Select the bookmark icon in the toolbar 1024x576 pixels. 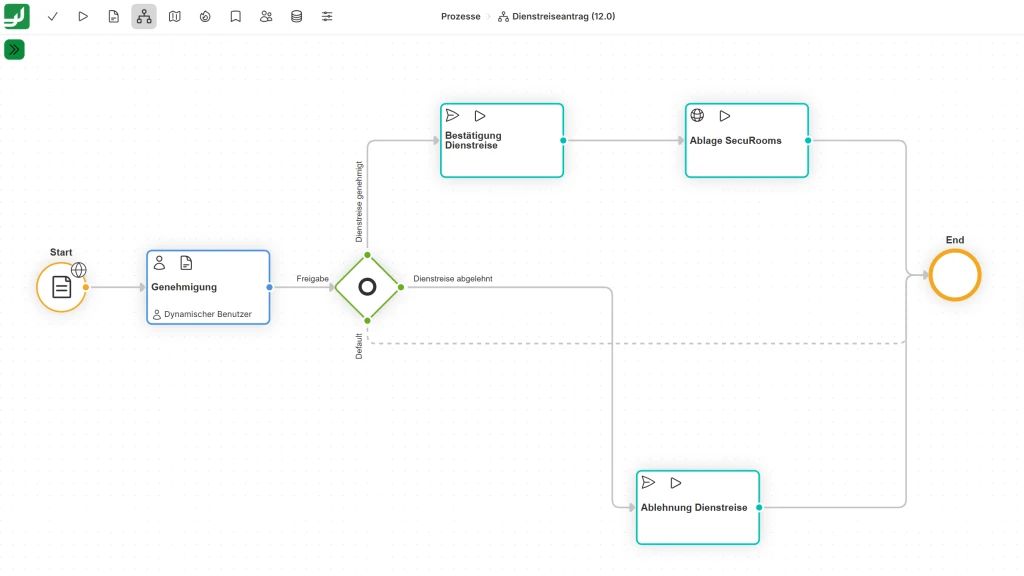tap(235, 16)
